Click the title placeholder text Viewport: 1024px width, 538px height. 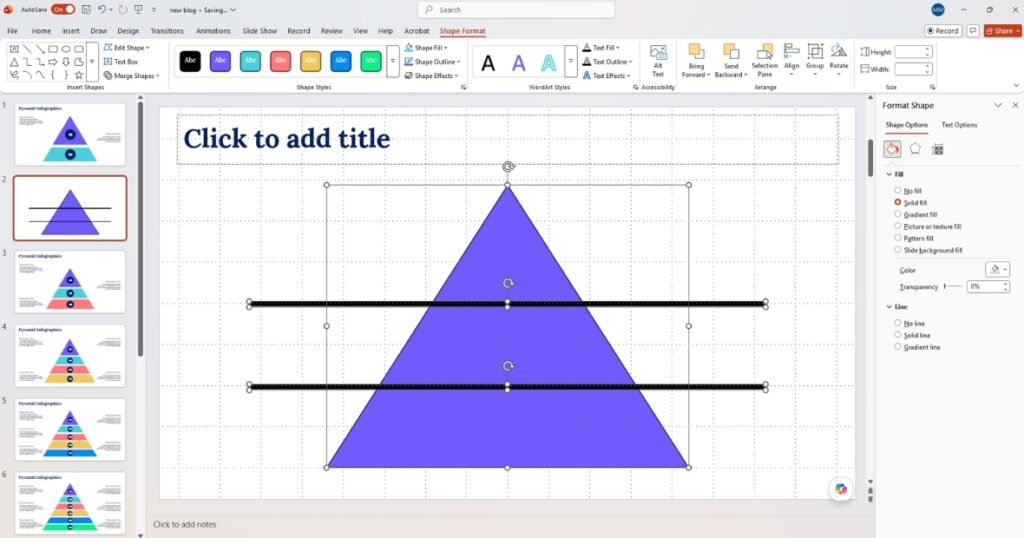(287, 138)
